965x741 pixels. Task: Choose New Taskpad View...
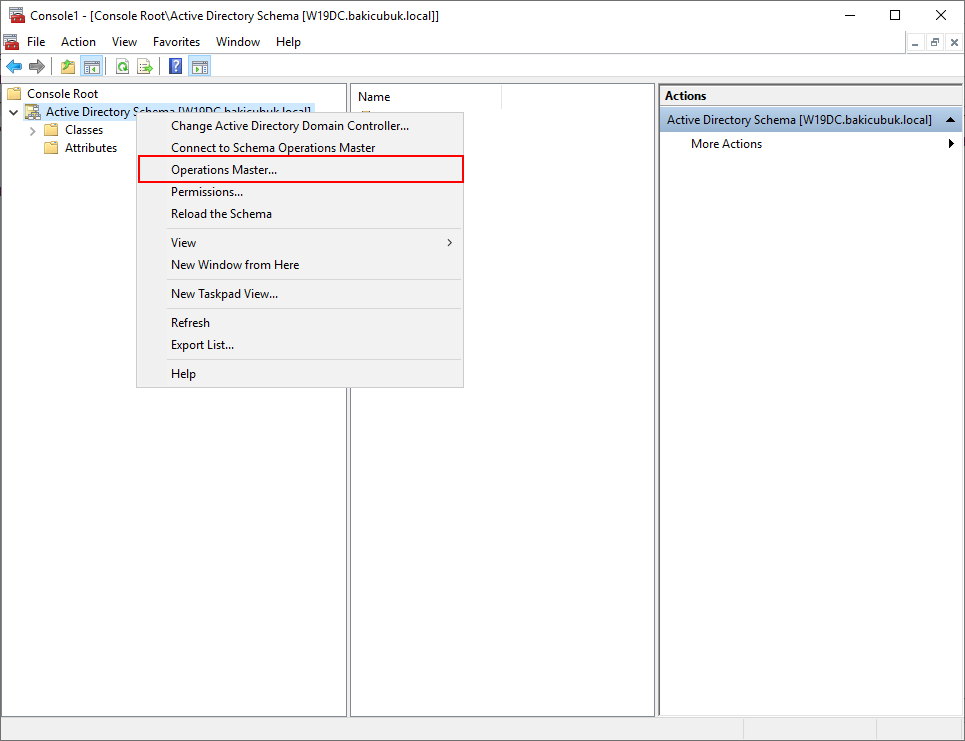click(x=300, y=294)
